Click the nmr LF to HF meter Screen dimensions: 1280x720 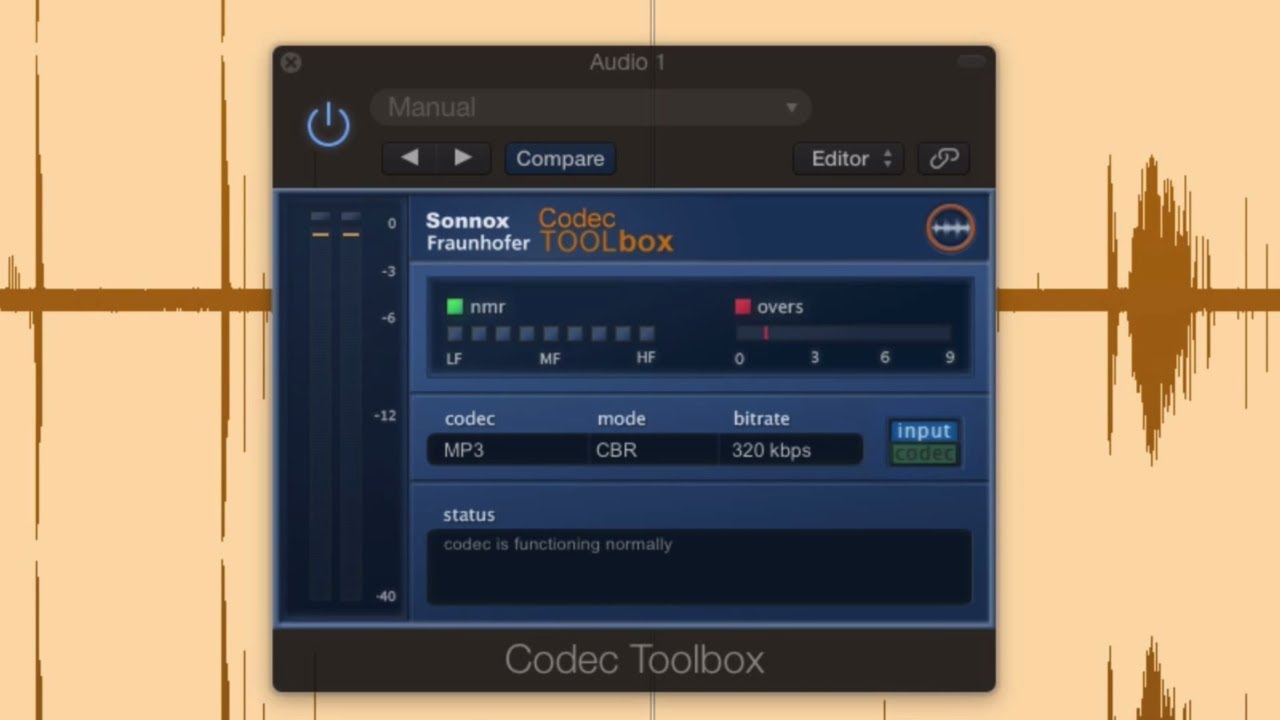(x=551, y=334)
